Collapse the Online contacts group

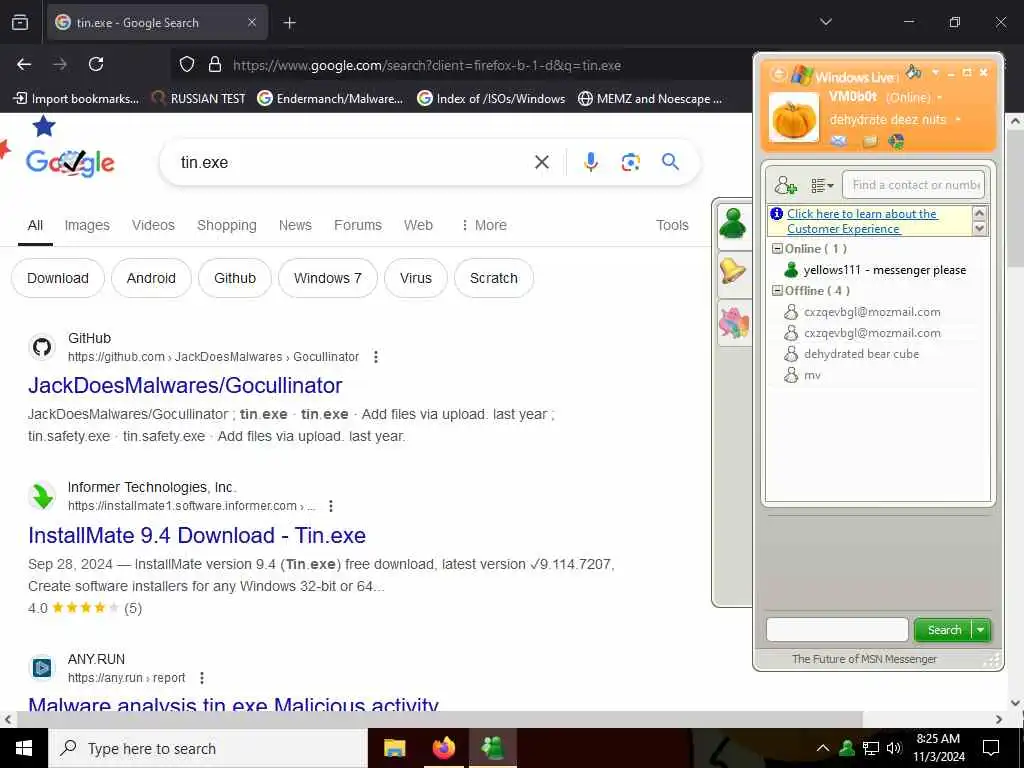click(x=777, y=249)
